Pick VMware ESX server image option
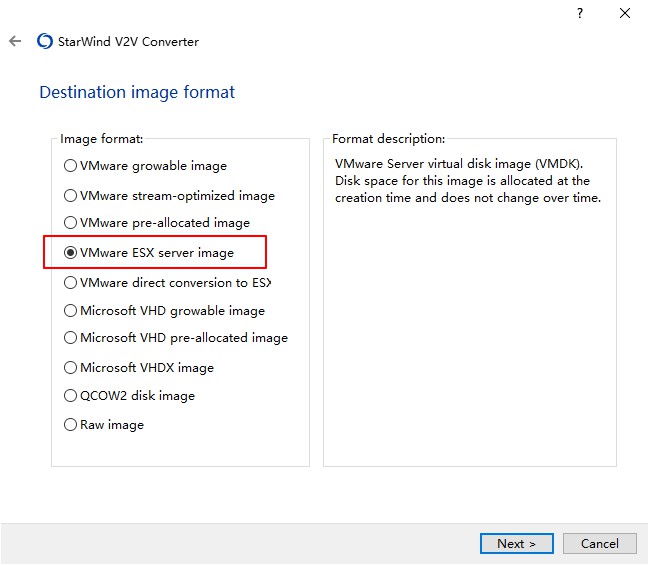 (x=71, y=253)
